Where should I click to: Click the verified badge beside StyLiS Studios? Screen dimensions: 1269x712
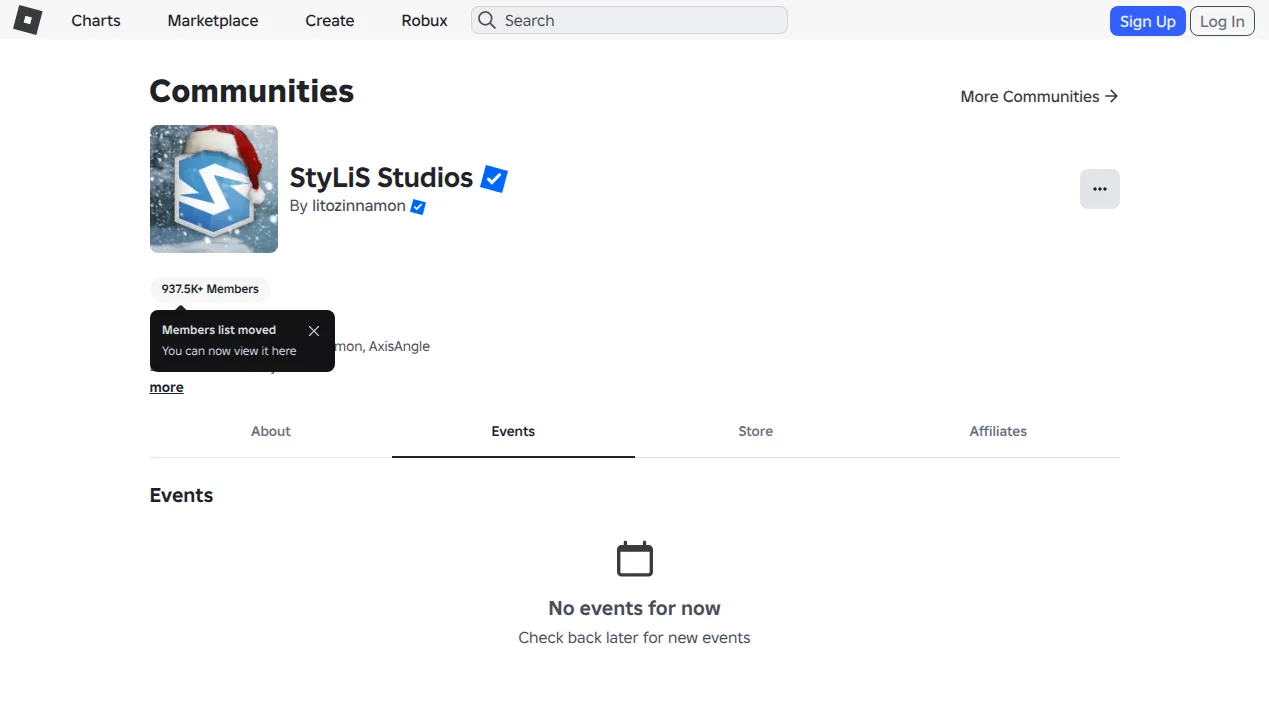[x=494, y=179]
